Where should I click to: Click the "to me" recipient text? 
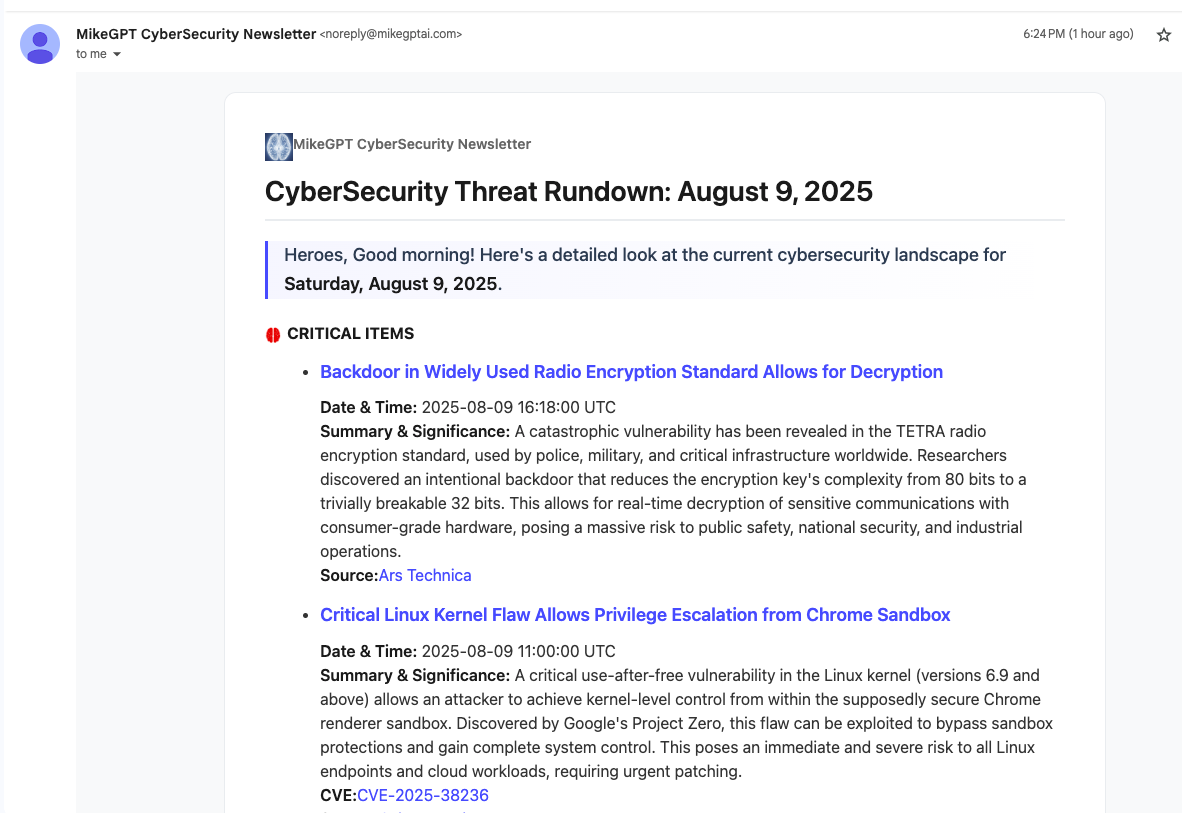91,54
